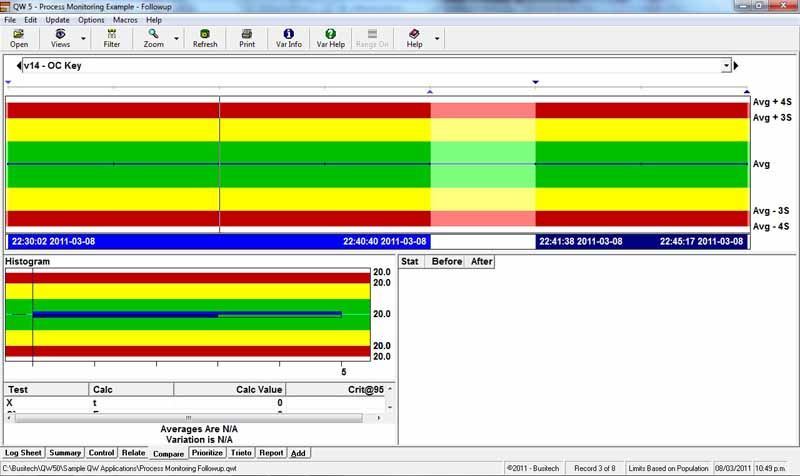Click the file path in status bar
Screen dimensions: 800x476
[x=119, y=468]
